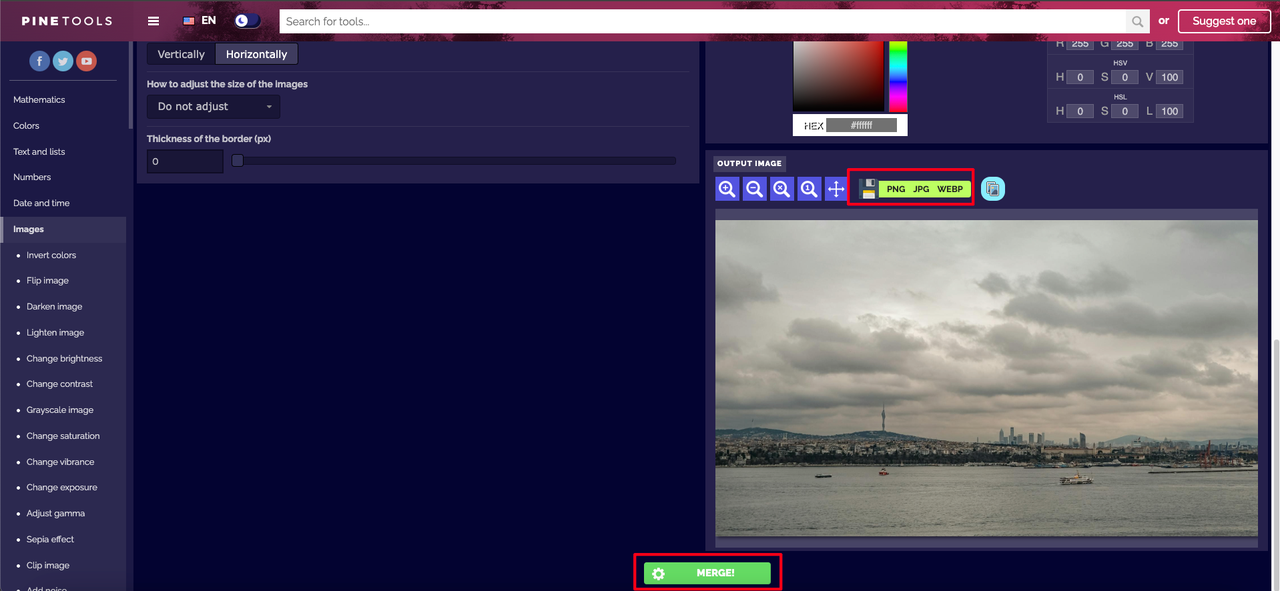Click the border thickness slider handle

click(x=238, y=161)
